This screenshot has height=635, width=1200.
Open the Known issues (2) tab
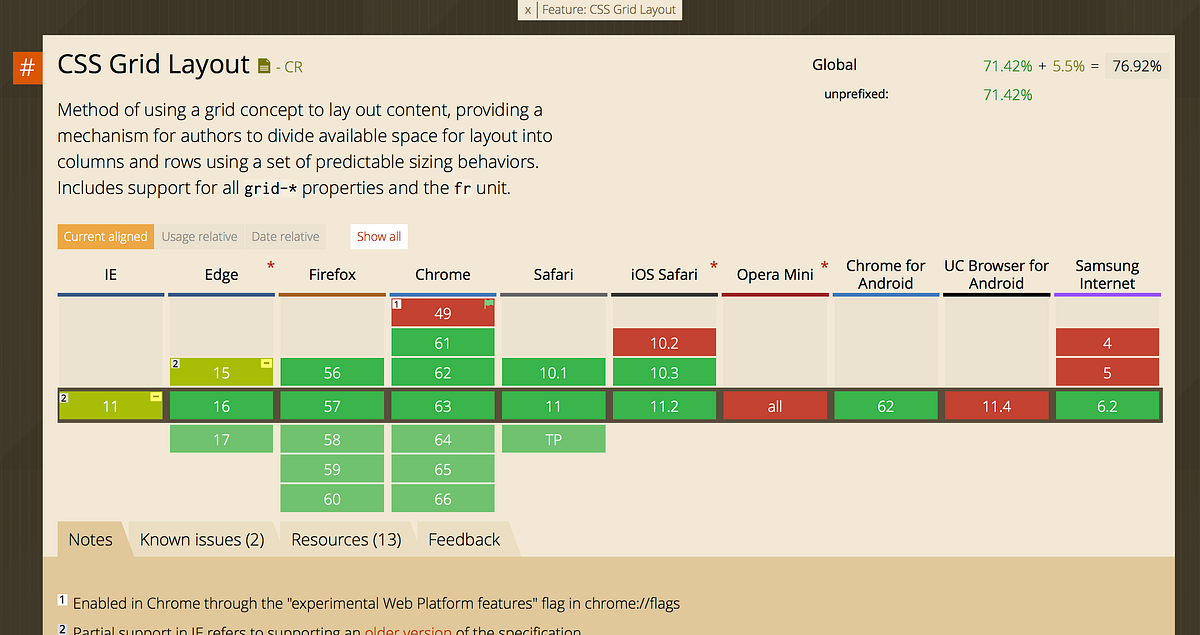click(201, 539)
